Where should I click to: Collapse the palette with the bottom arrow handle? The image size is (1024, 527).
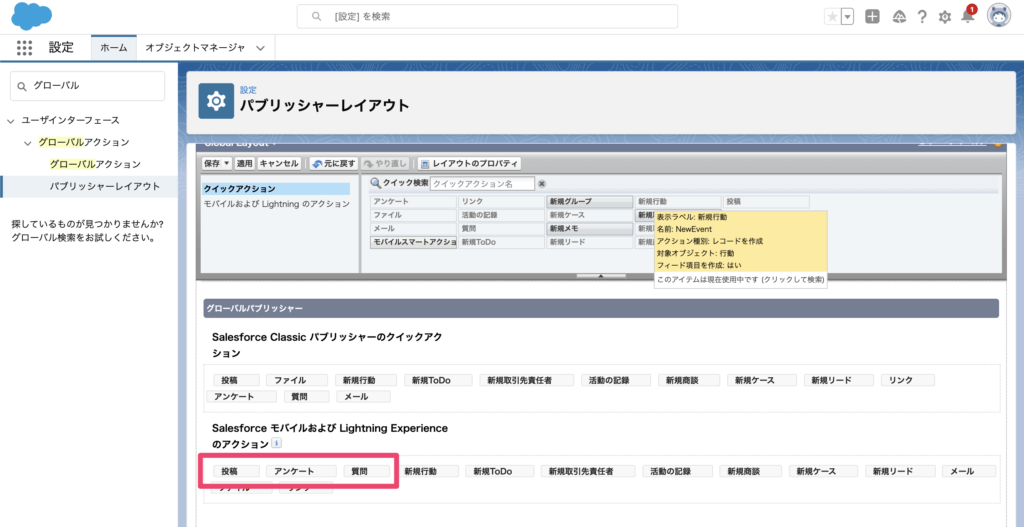click(601, 276)
